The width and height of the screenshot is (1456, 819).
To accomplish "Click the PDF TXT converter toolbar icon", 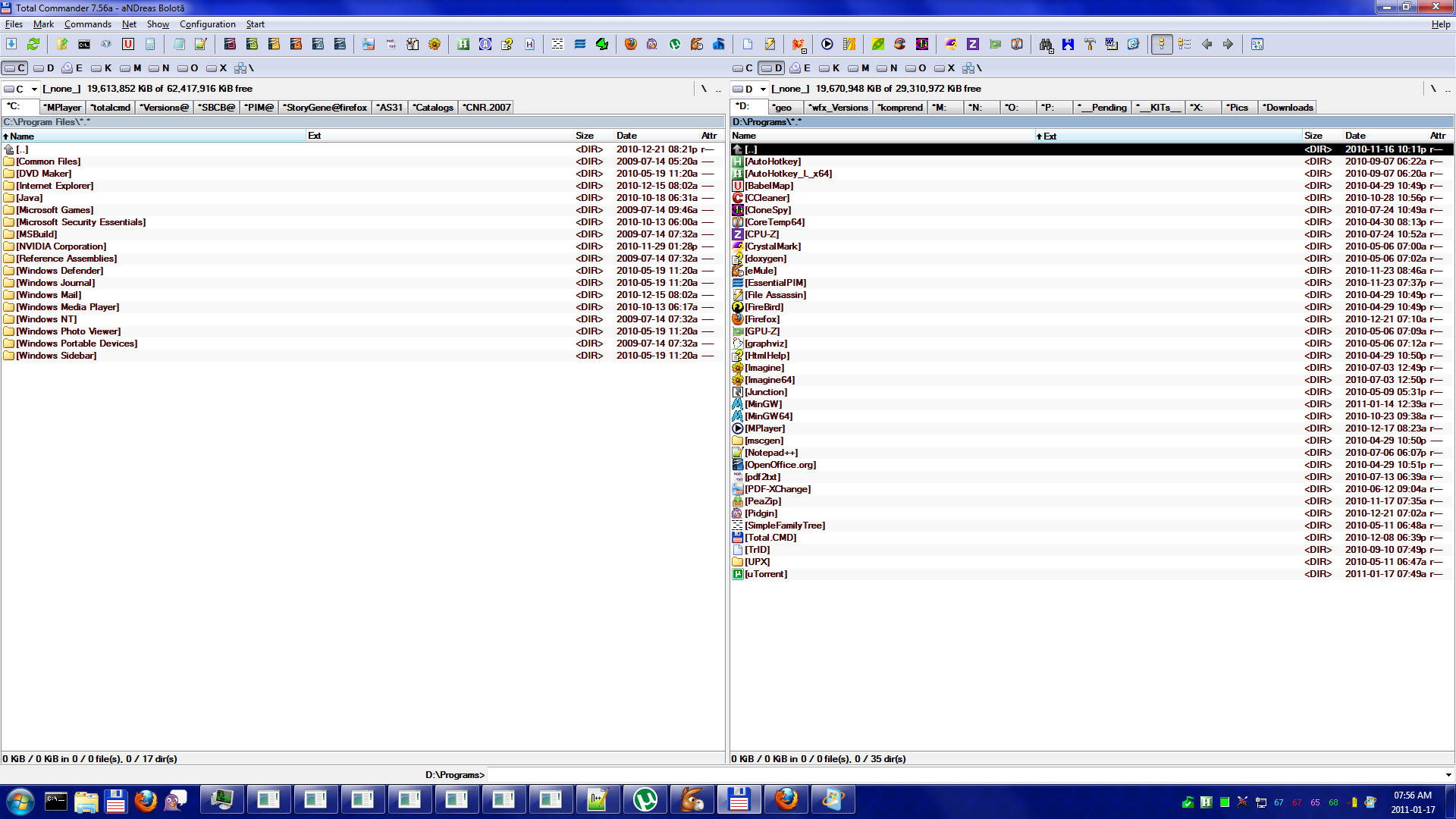I will pyautogui.click(x=391, y=44).
